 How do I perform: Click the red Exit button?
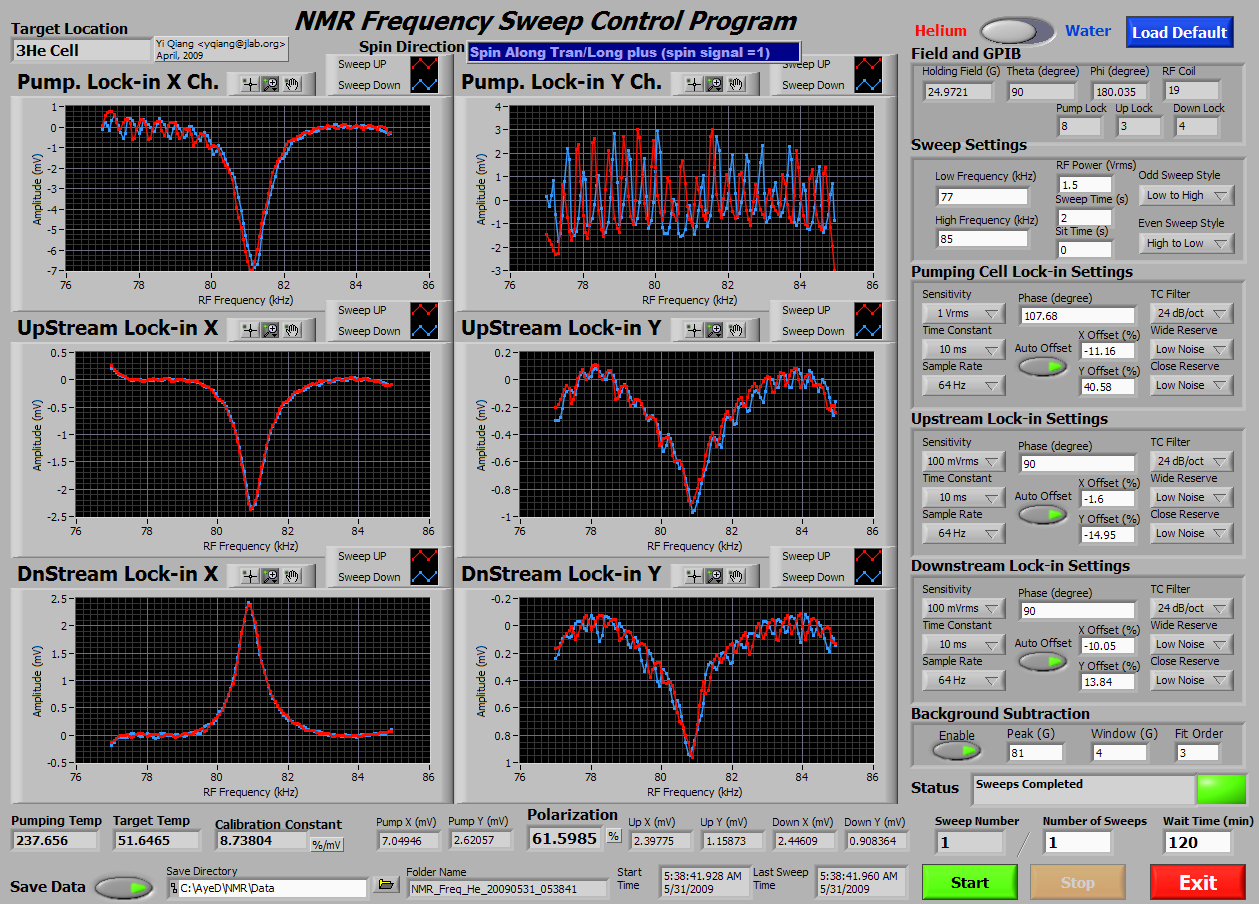coord(1198,882)
